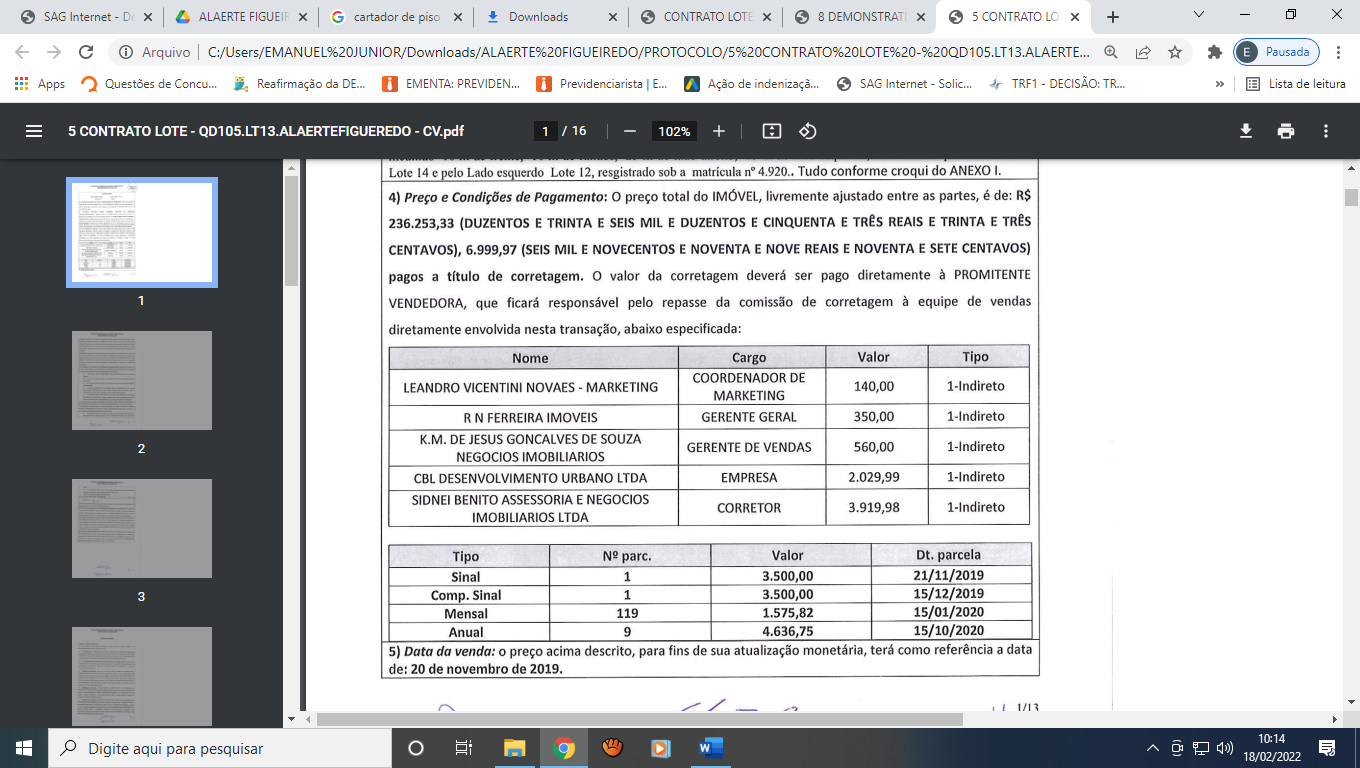Zoom in with the plus icon
This screenshot has width=1360, height=768.
pos(719,131)
